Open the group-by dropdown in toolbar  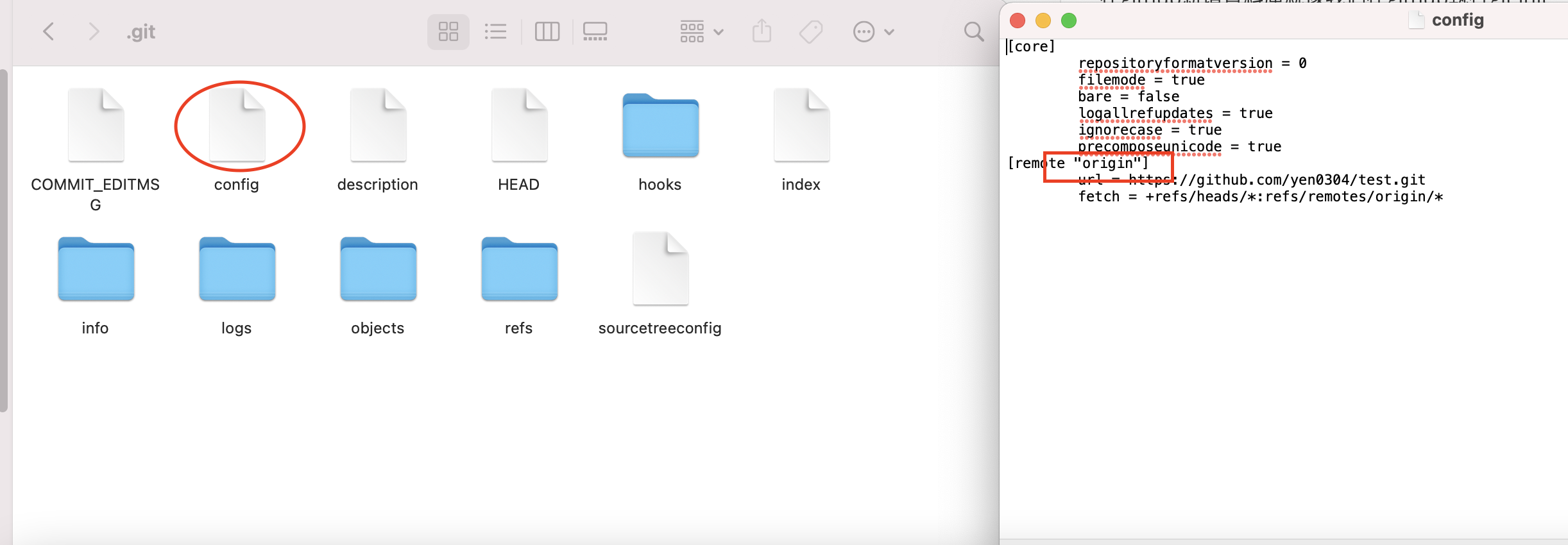701,31
